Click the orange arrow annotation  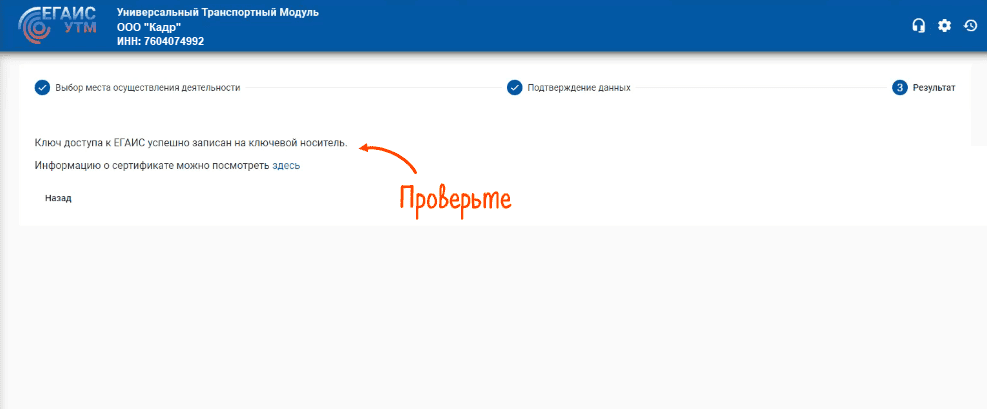coord(387,157)
